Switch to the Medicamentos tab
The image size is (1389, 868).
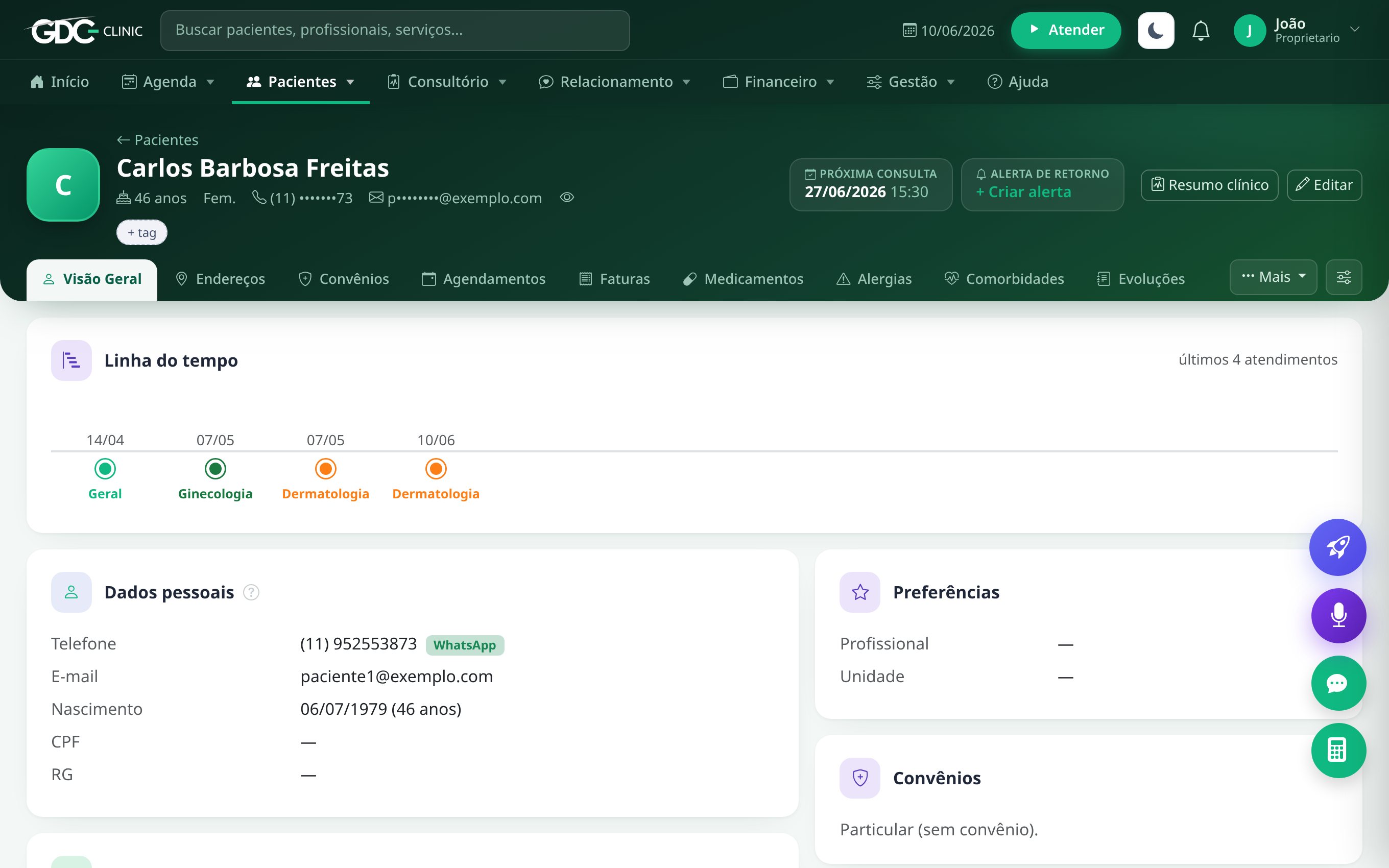pos(743,279)
